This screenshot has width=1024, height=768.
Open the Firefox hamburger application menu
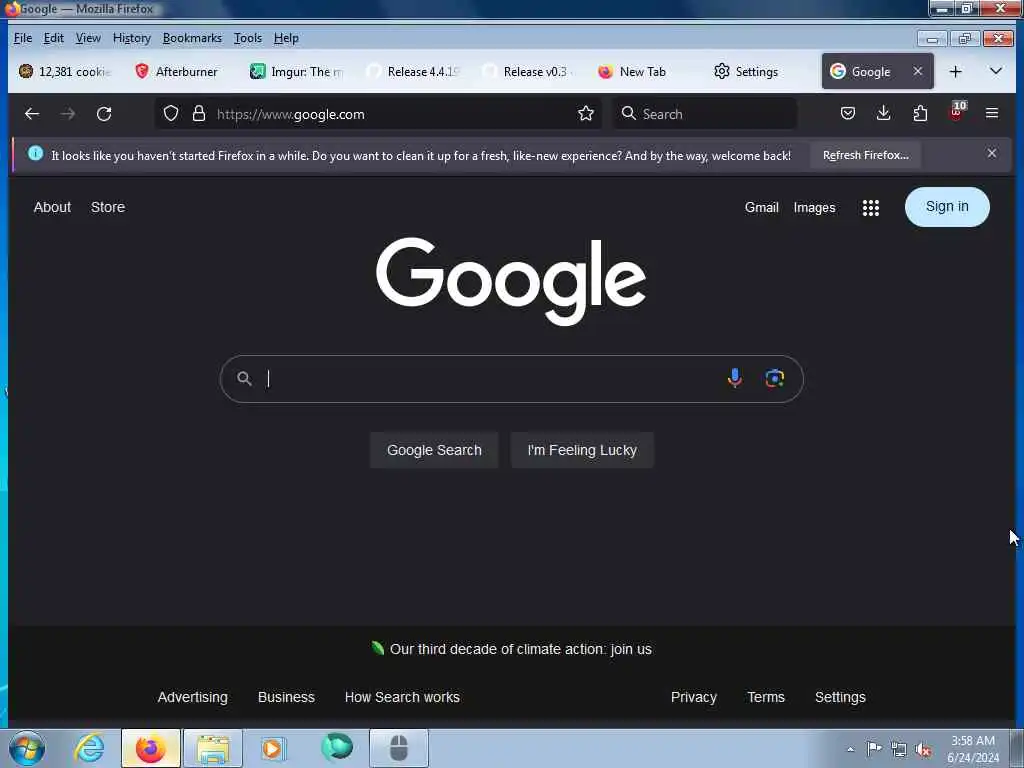992,114
